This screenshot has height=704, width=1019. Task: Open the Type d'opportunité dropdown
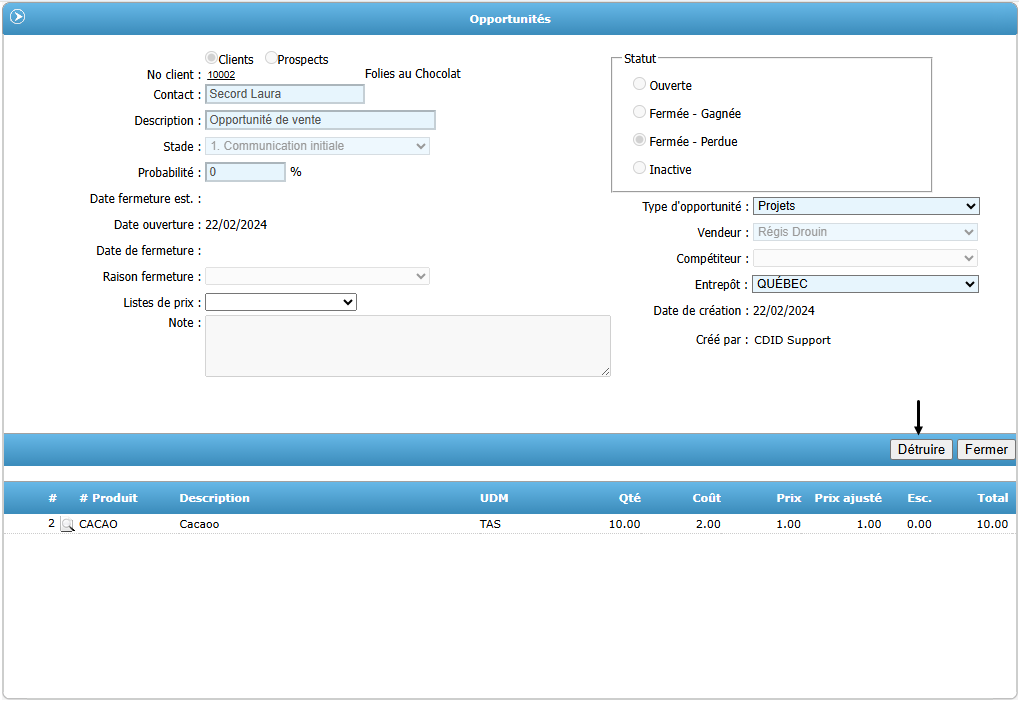tap(865, 206)
